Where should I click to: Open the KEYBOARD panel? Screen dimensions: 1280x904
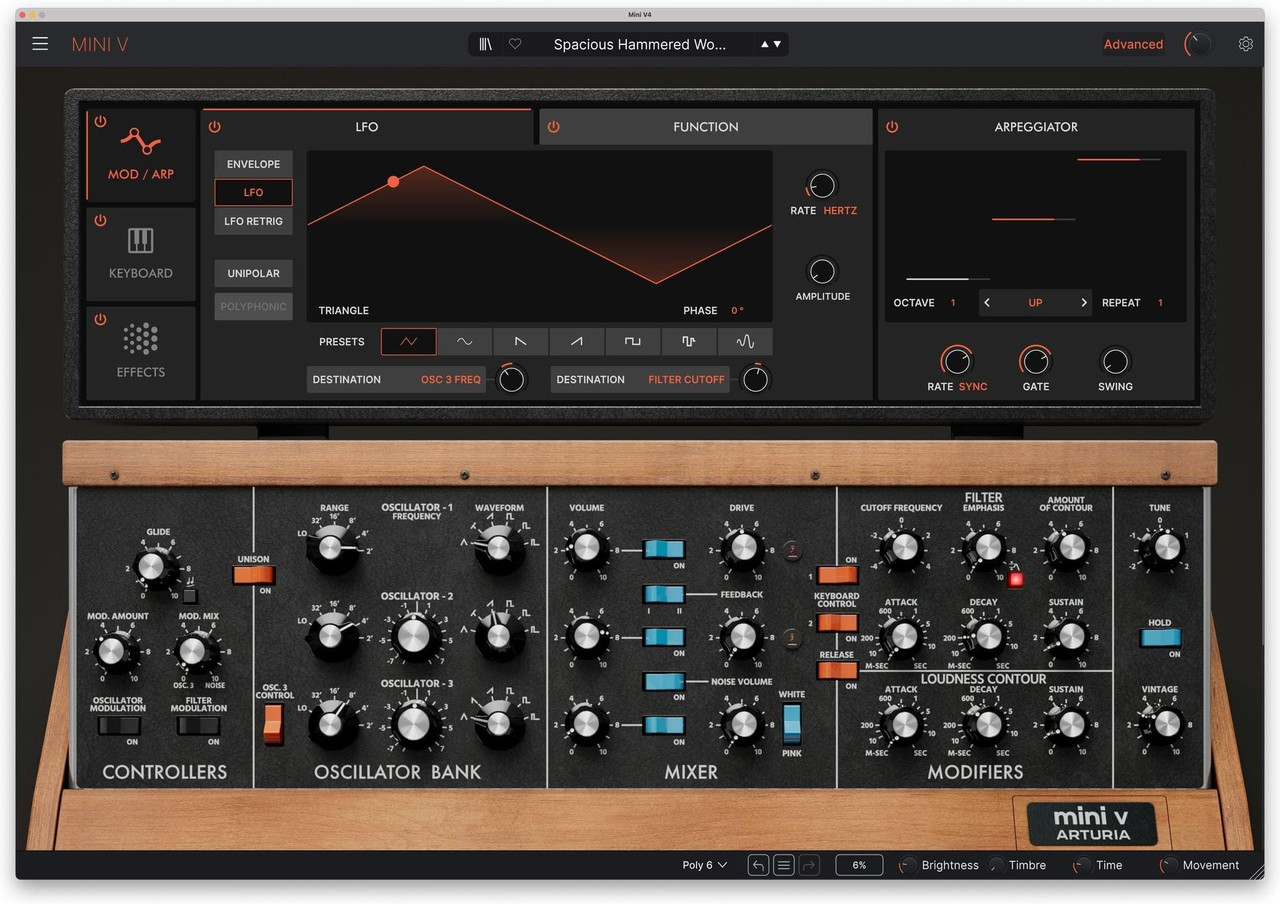[x=141, y=254]
